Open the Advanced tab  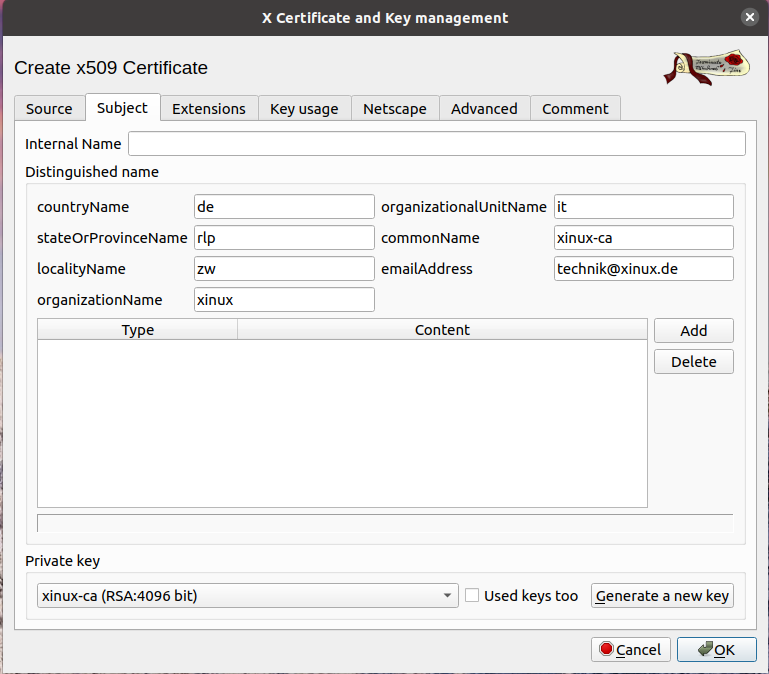484,109
